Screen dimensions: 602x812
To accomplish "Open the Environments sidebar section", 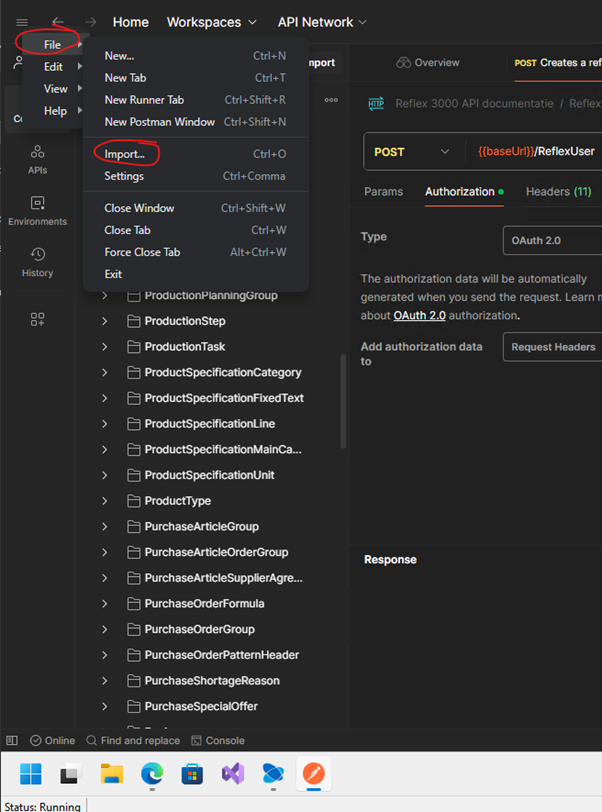I will pos(37,211).
